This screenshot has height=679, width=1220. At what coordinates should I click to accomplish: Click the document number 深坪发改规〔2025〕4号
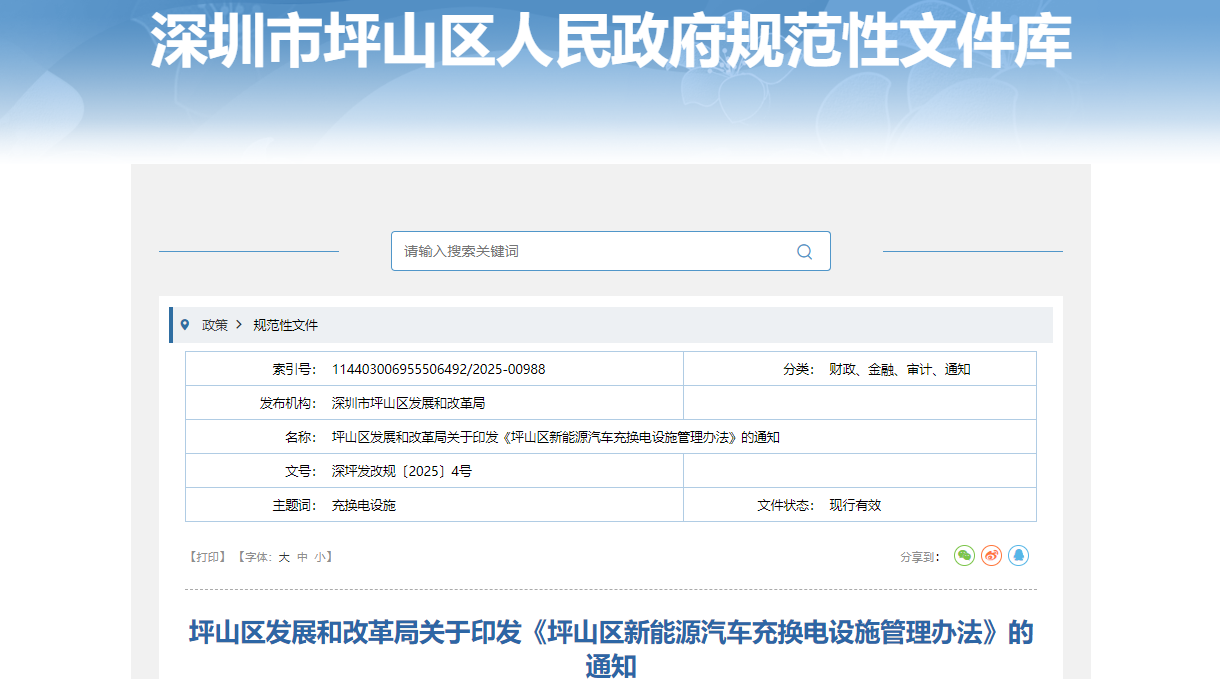click(401, 471)
